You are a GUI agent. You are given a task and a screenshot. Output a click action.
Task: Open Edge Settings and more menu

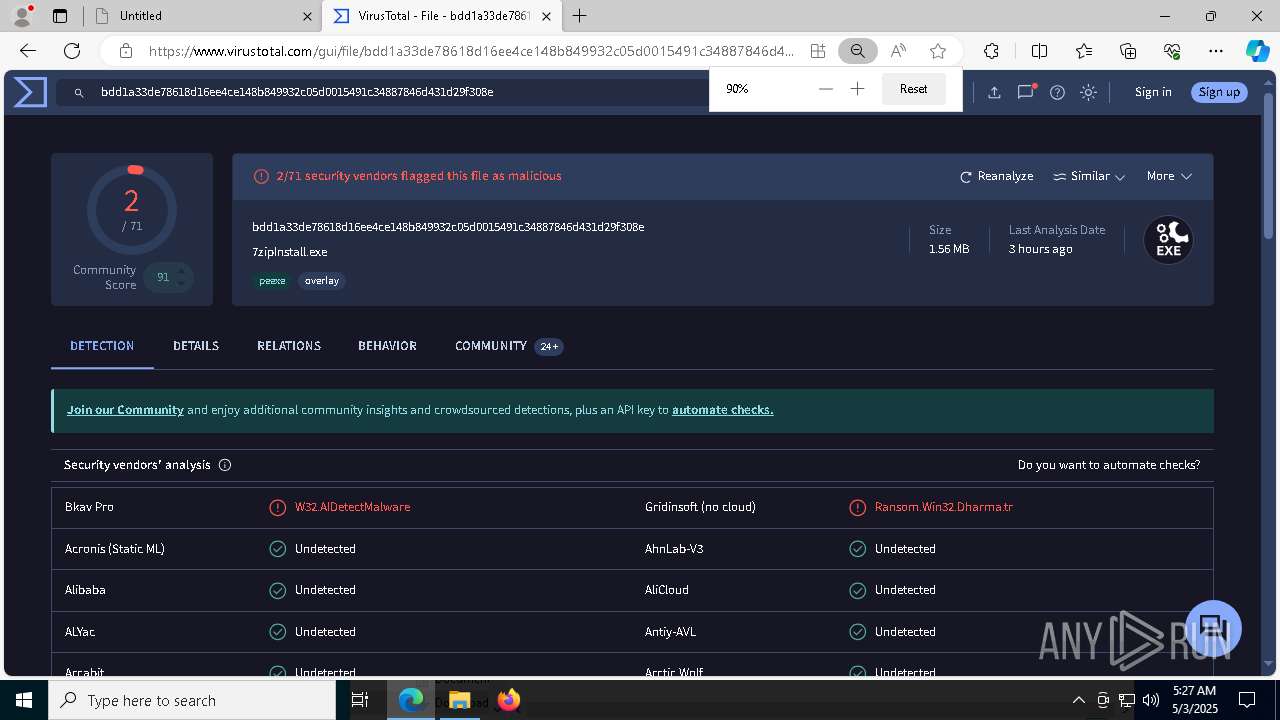[1216, 51]
